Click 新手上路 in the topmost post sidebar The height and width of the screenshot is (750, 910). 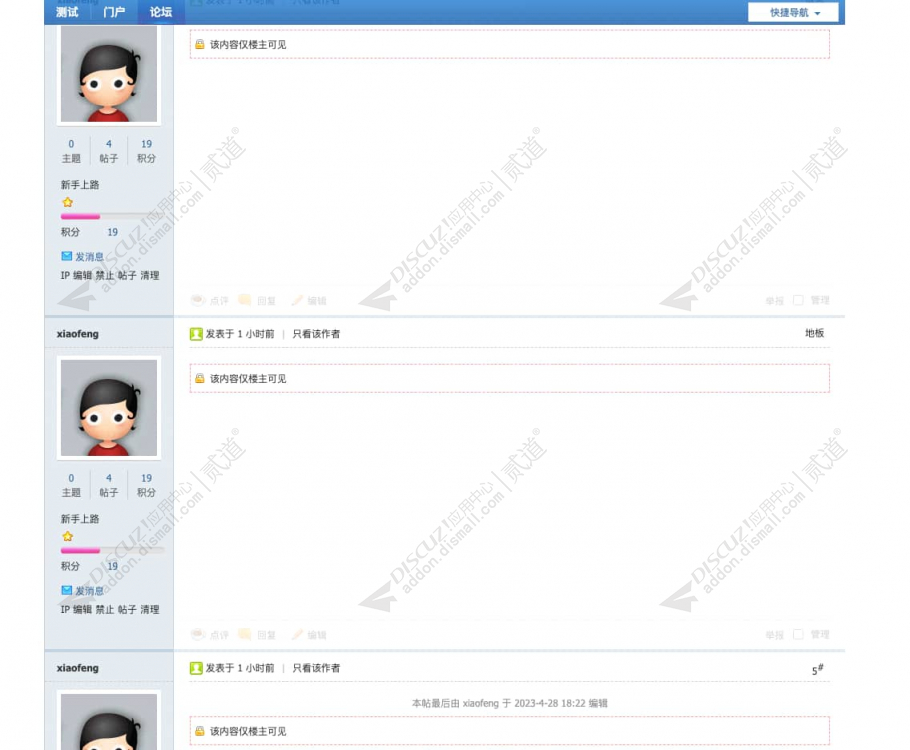(x=80, y=185)
